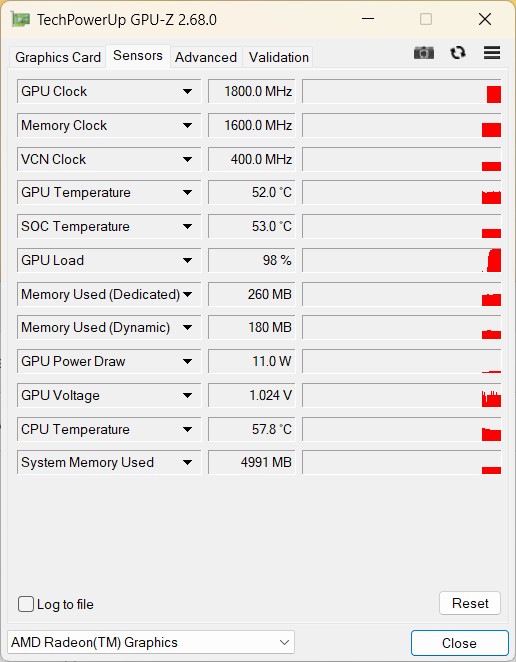Open the System Memory Used dropdown arrow

click(x=187, y=462)
